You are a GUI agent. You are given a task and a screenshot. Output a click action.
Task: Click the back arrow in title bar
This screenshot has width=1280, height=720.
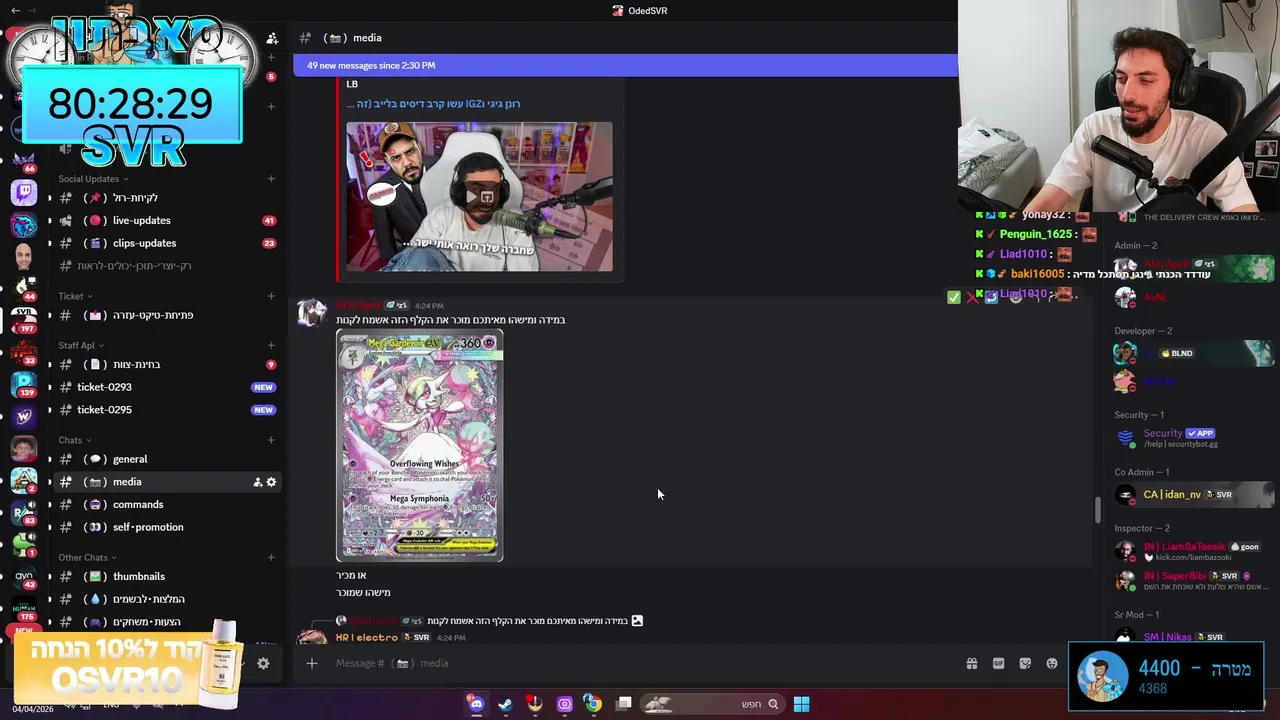click(x=15, y=10)
